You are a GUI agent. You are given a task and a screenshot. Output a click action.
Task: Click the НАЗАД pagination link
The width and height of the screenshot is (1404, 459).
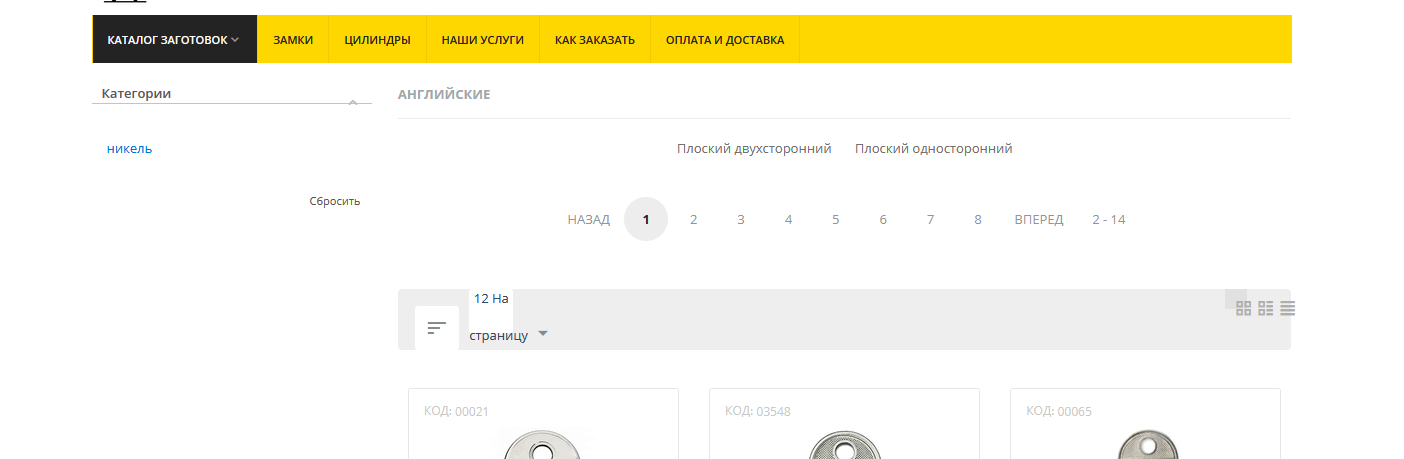[588, 219]
